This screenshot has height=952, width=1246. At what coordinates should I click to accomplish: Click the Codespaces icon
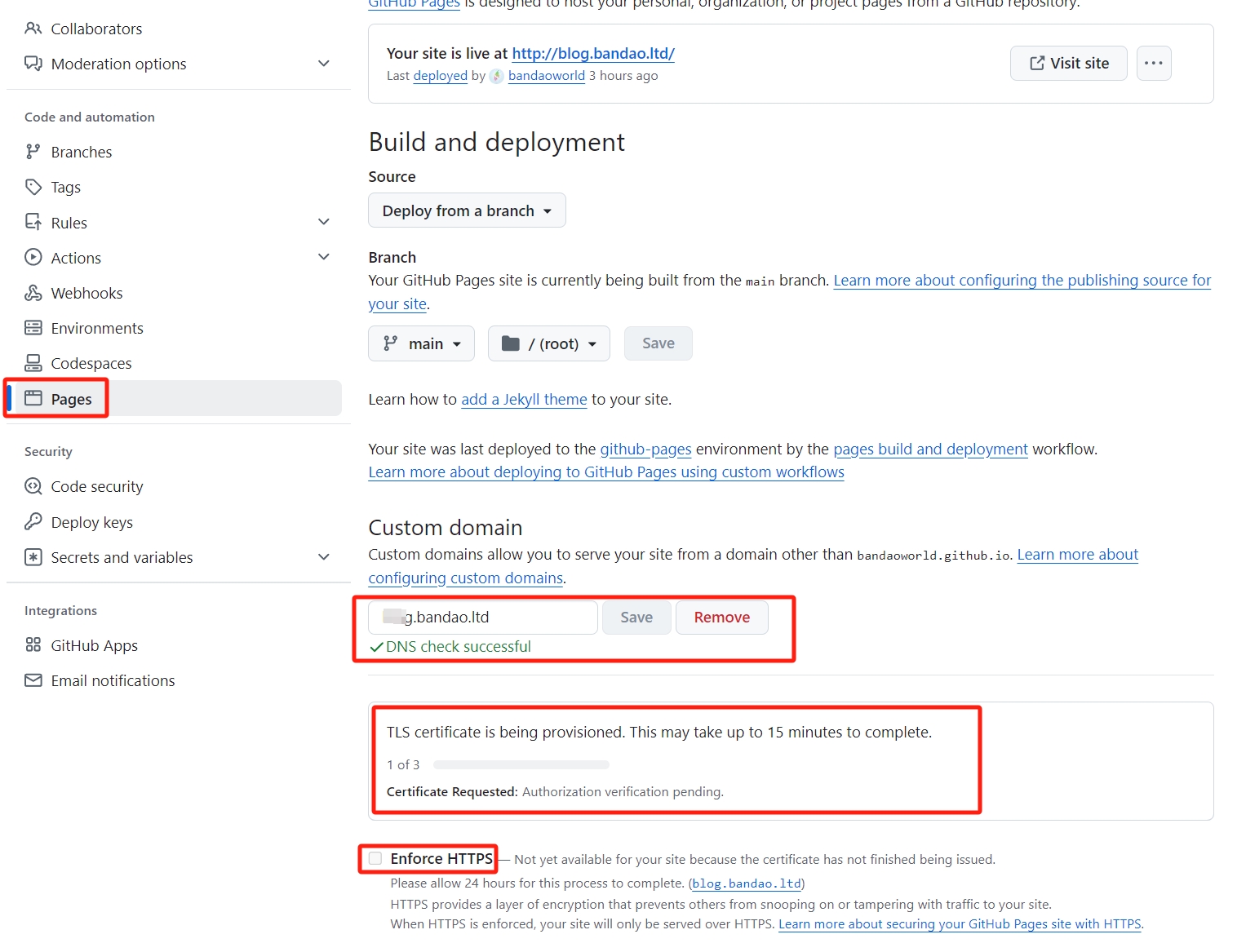tap(33, 363)
